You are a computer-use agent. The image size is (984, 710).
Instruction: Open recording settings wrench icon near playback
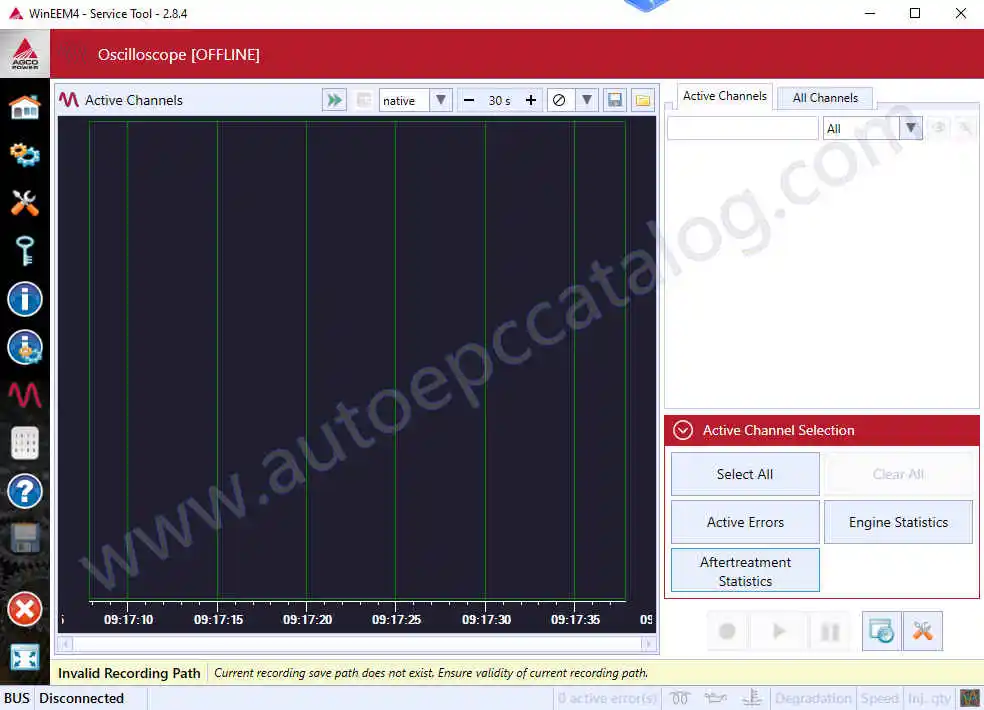(x=922, y=631)
